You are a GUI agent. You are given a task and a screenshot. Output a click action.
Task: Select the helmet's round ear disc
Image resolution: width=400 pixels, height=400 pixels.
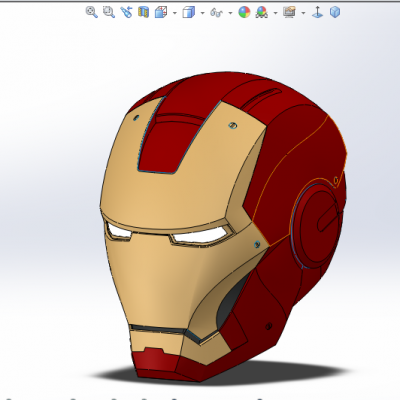(317, 227)
